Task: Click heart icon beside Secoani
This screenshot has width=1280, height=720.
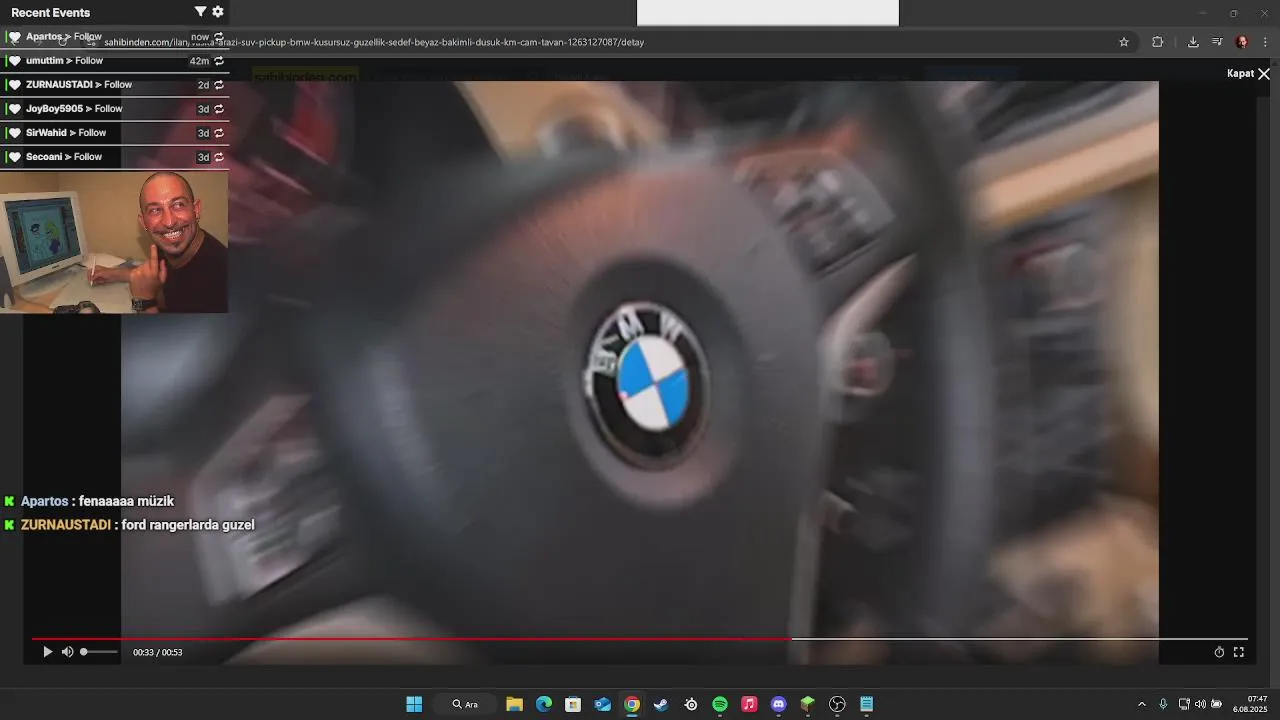Action: tap(14, 157)
